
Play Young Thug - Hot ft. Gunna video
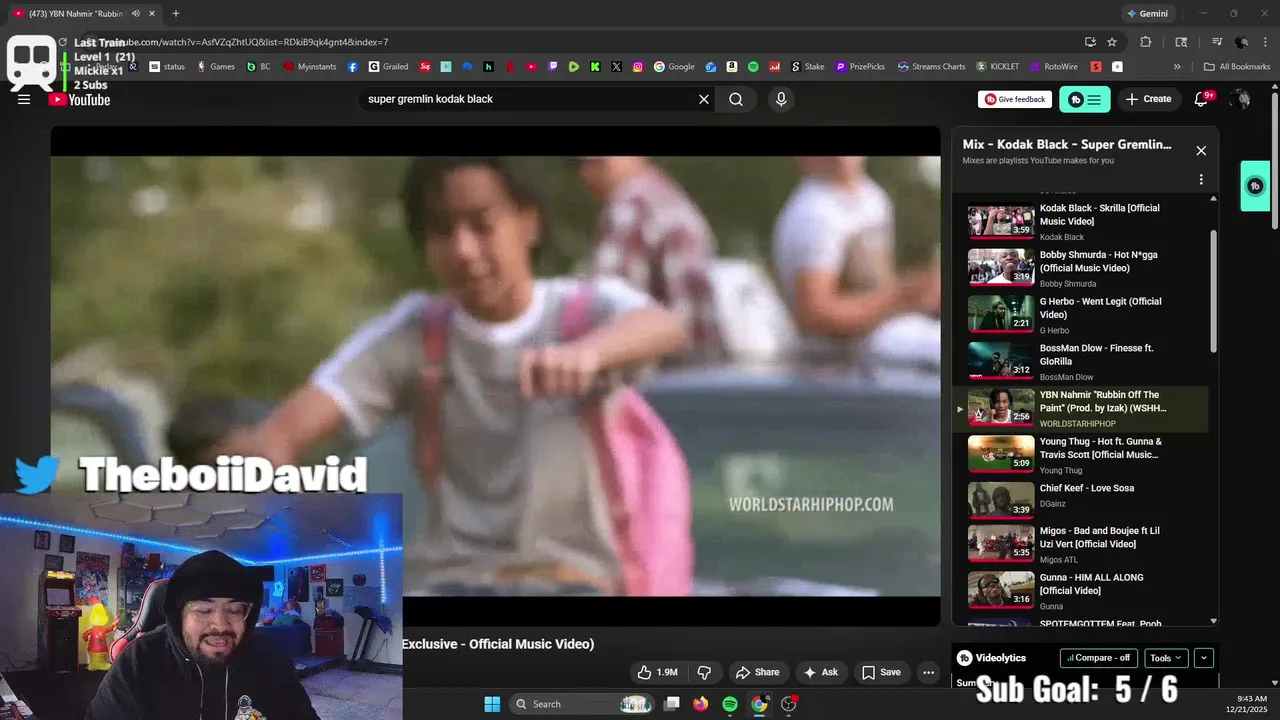1080,455
